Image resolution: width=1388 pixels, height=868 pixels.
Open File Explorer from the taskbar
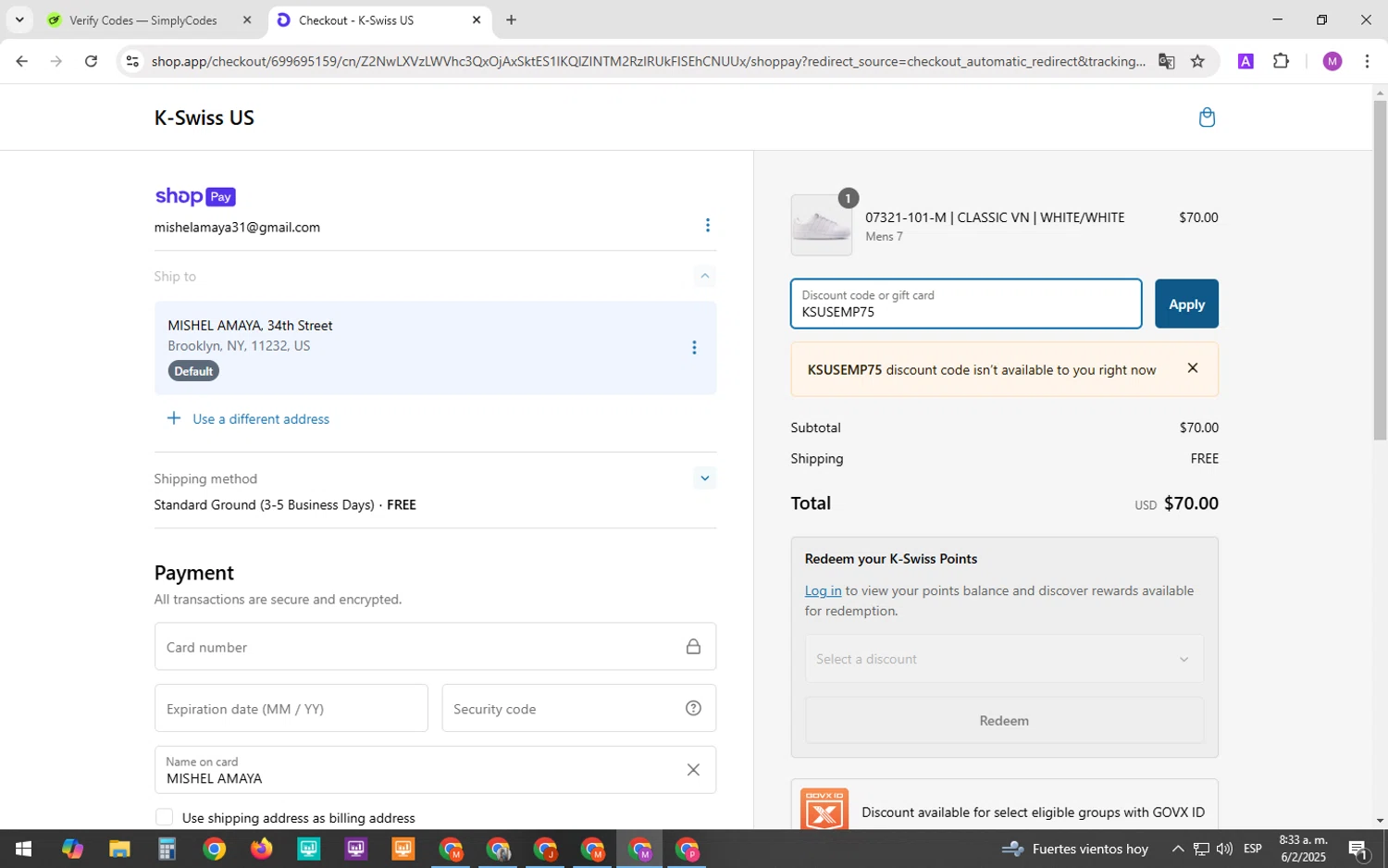pos(119,849)
